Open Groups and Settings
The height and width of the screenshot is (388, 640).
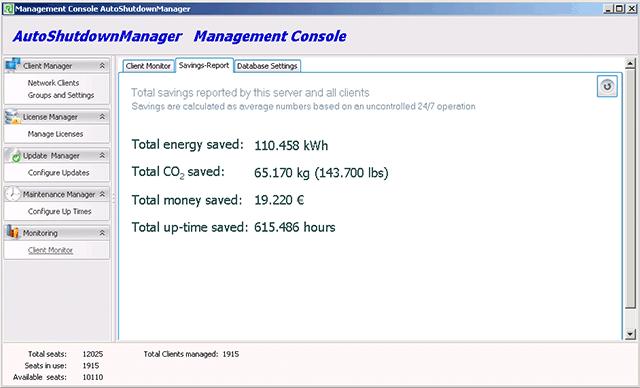click(x=61, y=95)
